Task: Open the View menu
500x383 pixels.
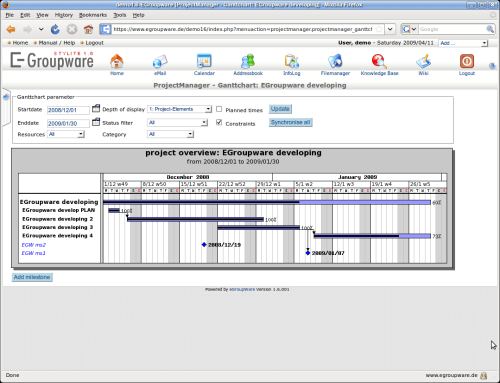Action: 42,15
